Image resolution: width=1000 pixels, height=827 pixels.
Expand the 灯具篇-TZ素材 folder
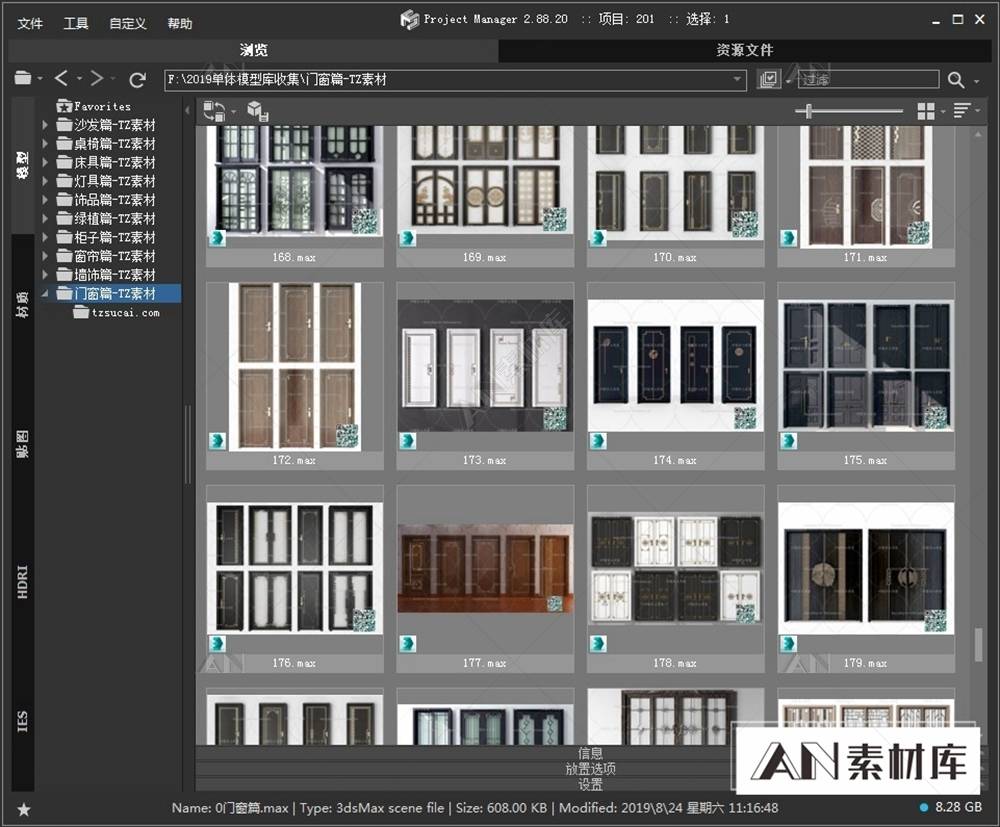click(x=45, y=181)
